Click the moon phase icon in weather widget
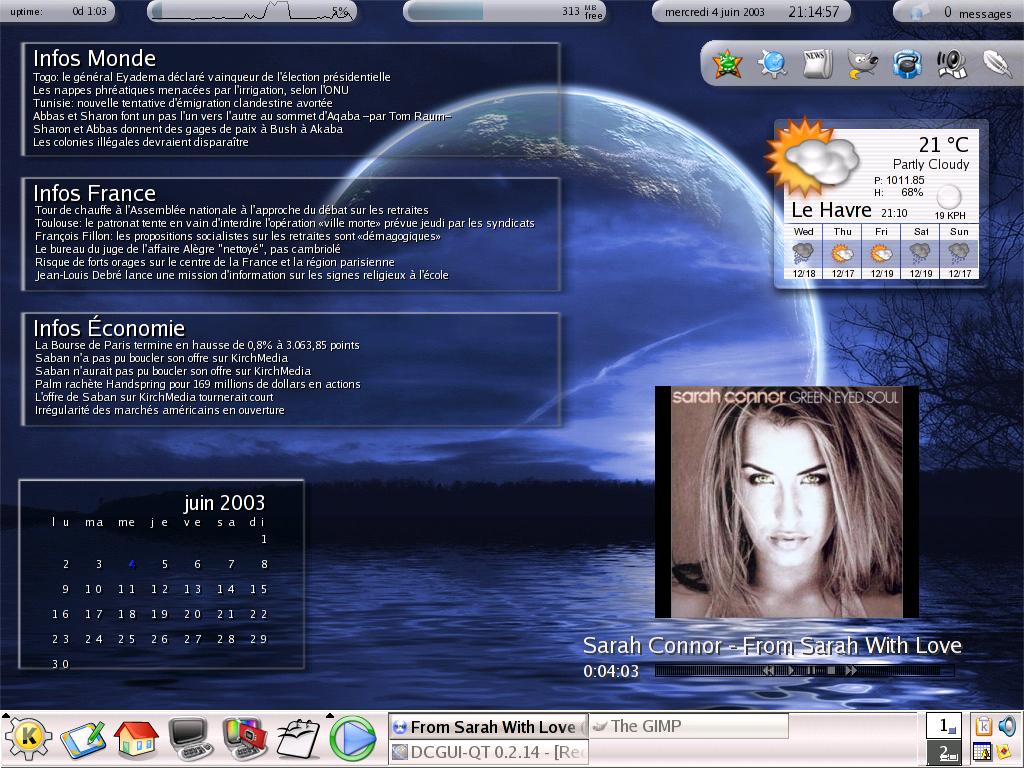This screenshot has height=768, width=1024. [x=948, y=197]
